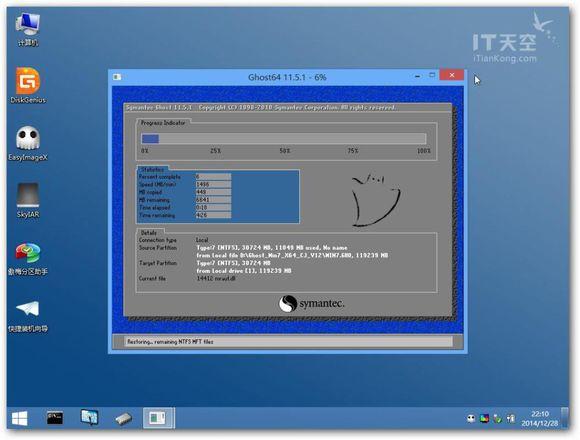
Task: Click the colorful display tray icon
Action: [484, 419]
